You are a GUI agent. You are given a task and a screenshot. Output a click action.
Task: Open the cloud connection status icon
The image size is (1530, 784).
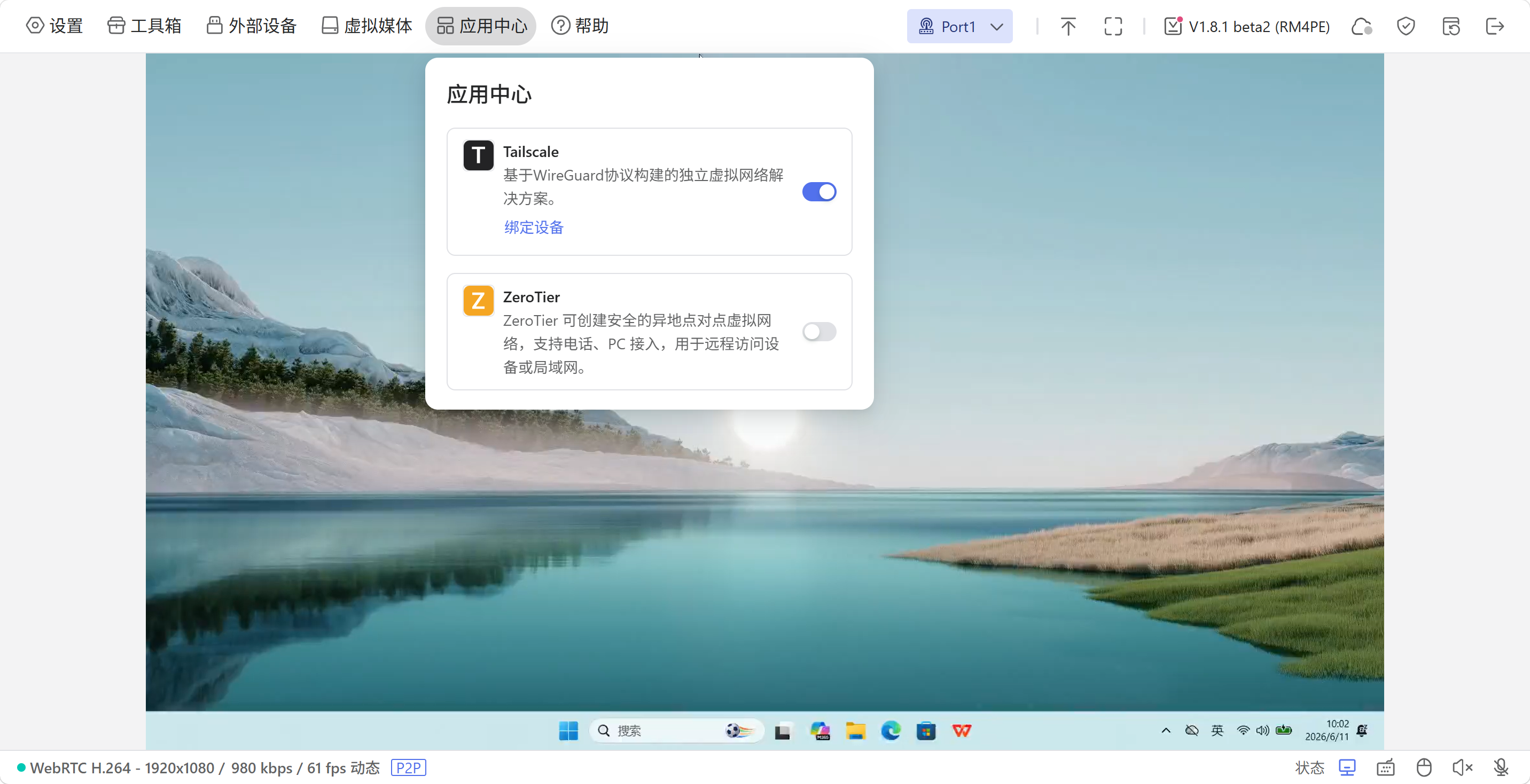(1361, 26)
